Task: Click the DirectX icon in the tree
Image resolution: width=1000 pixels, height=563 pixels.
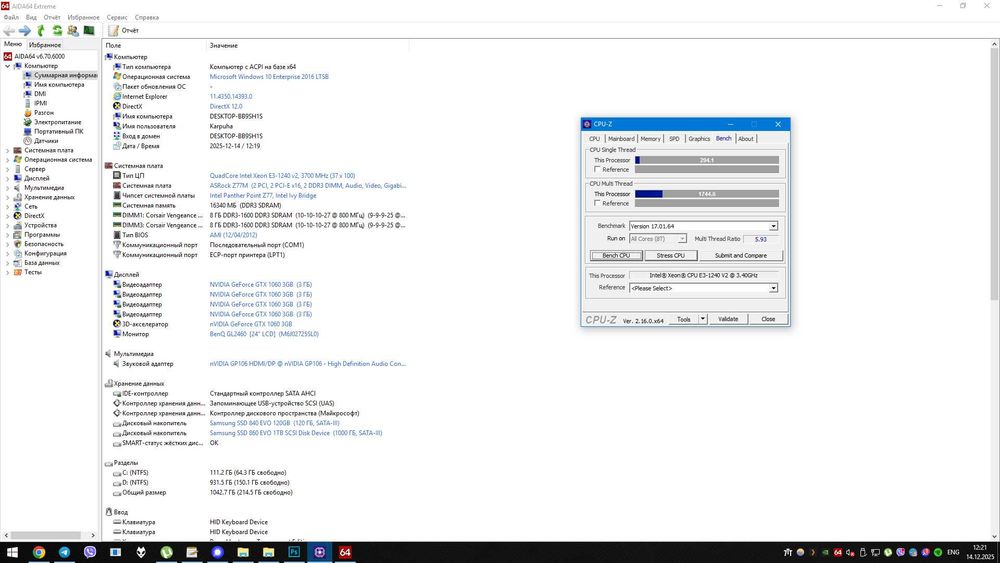Action: 18,216
